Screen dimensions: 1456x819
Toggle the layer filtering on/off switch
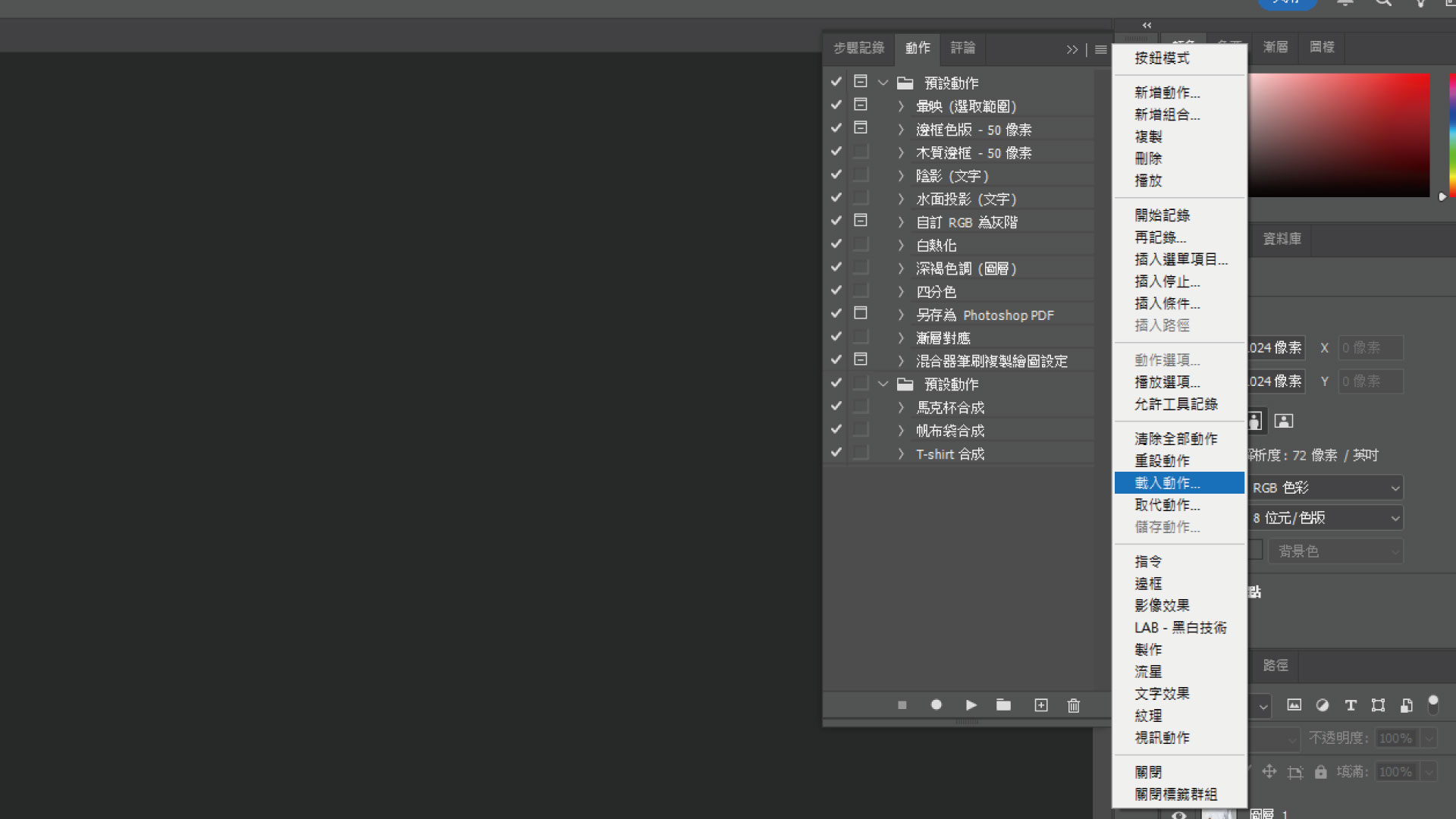click(x=1433, y=705)
